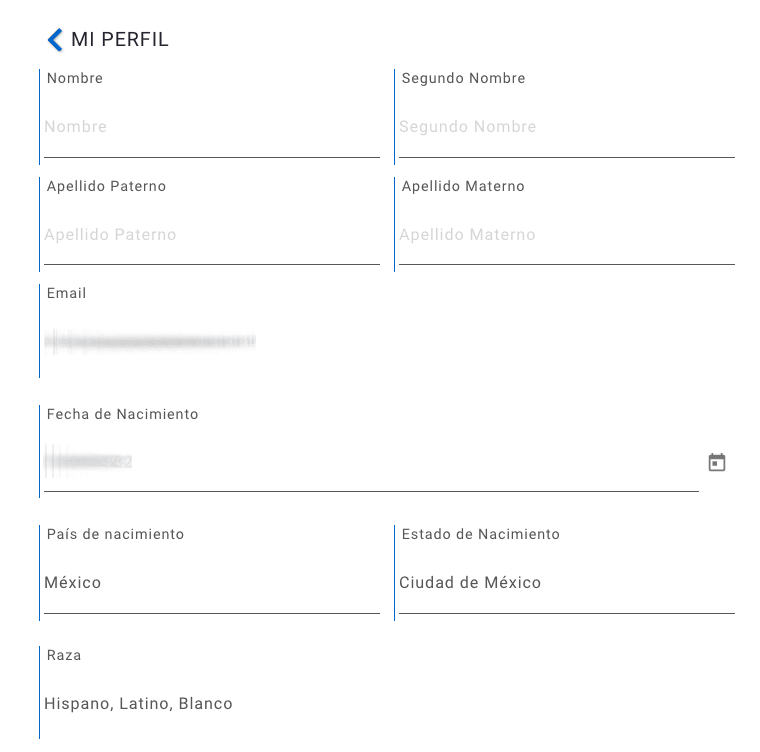The height and width of the screenshot is (752, 760).
Task: Open the calendar date picker icon
Action: coord(716,462)
